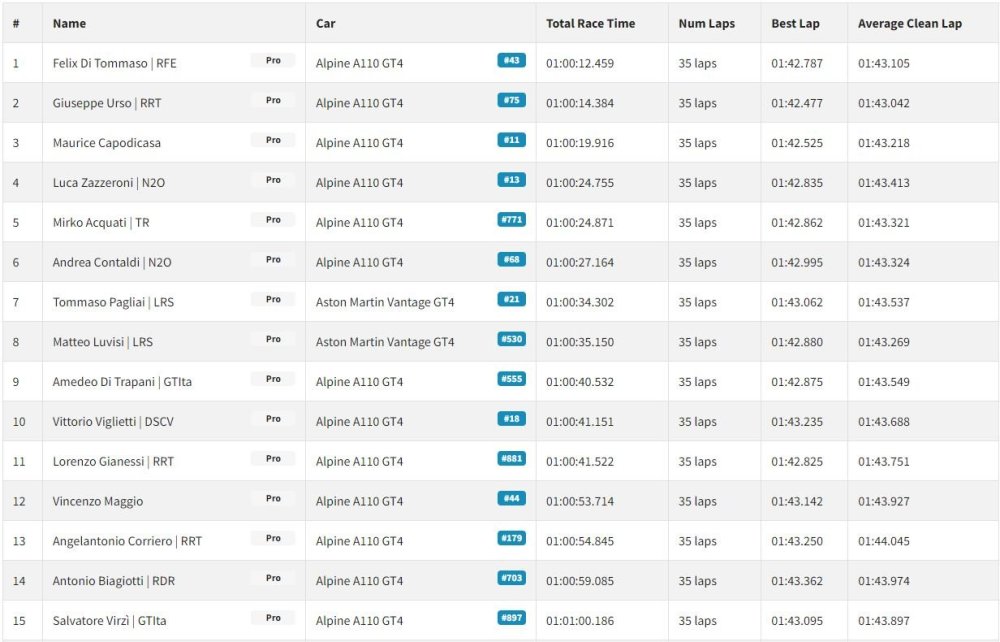Select the #530 car number badge
Screen dimensions: 1000x642
tap(511, 339)
